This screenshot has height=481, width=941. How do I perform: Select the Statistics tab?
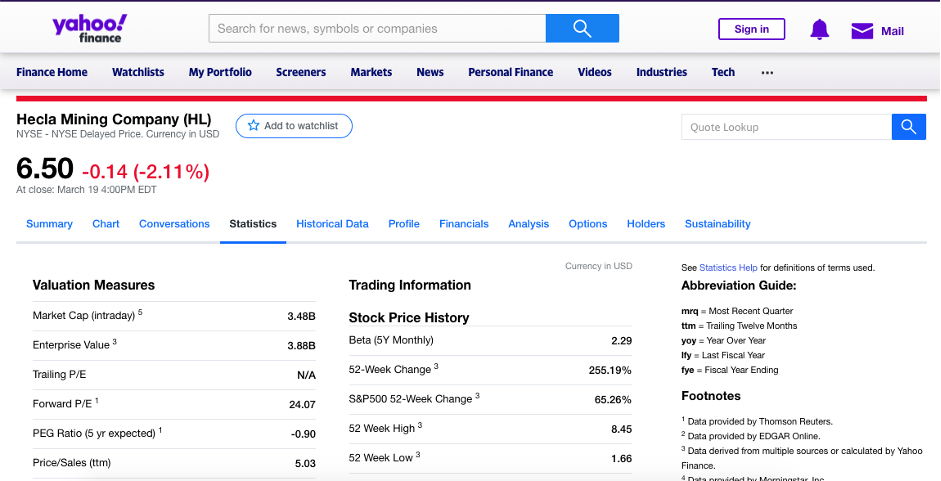[253, 224]
